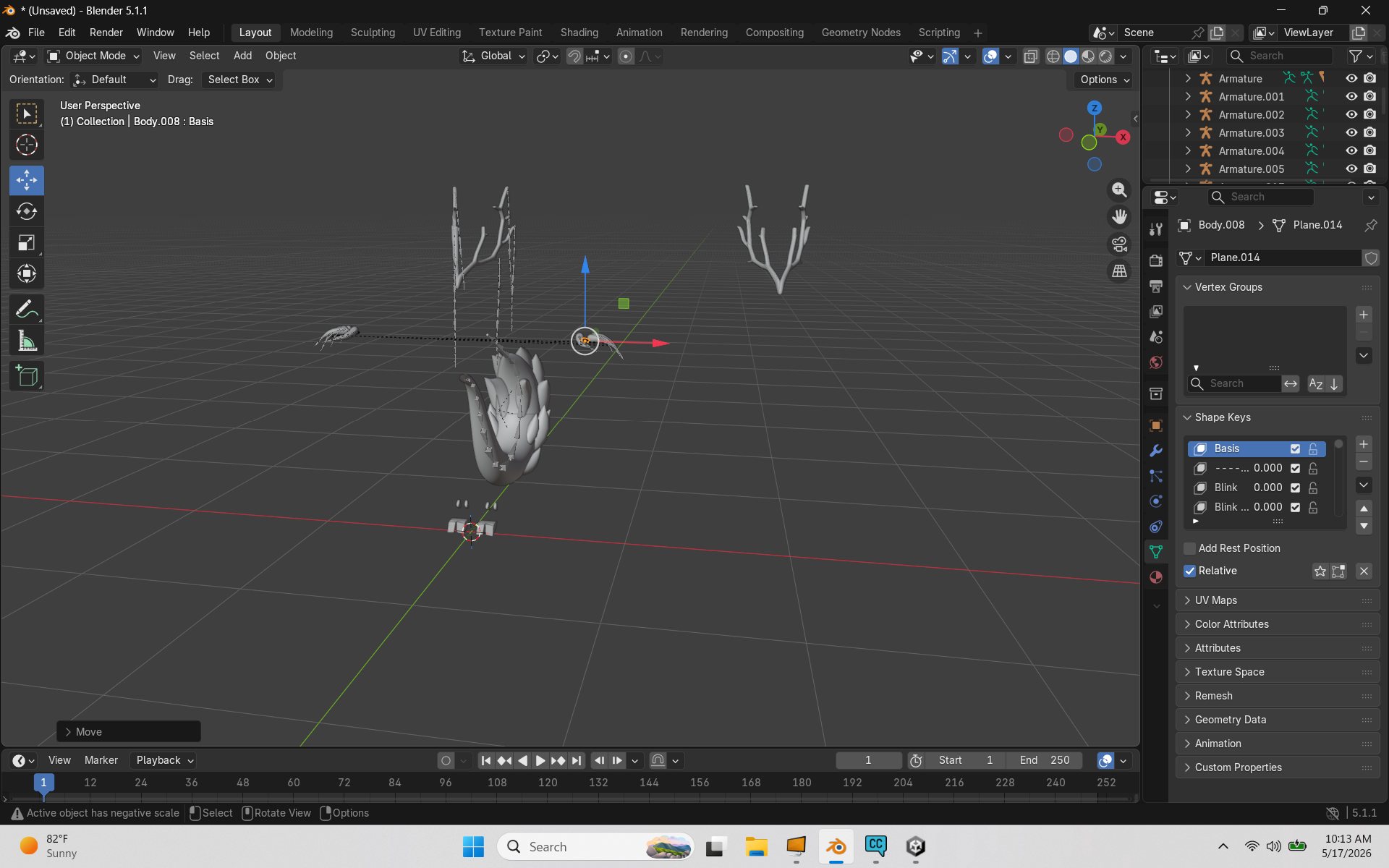Click the blue Z axis gizmo ball
The image size is (1389, 868).
tap(1095, 108)
